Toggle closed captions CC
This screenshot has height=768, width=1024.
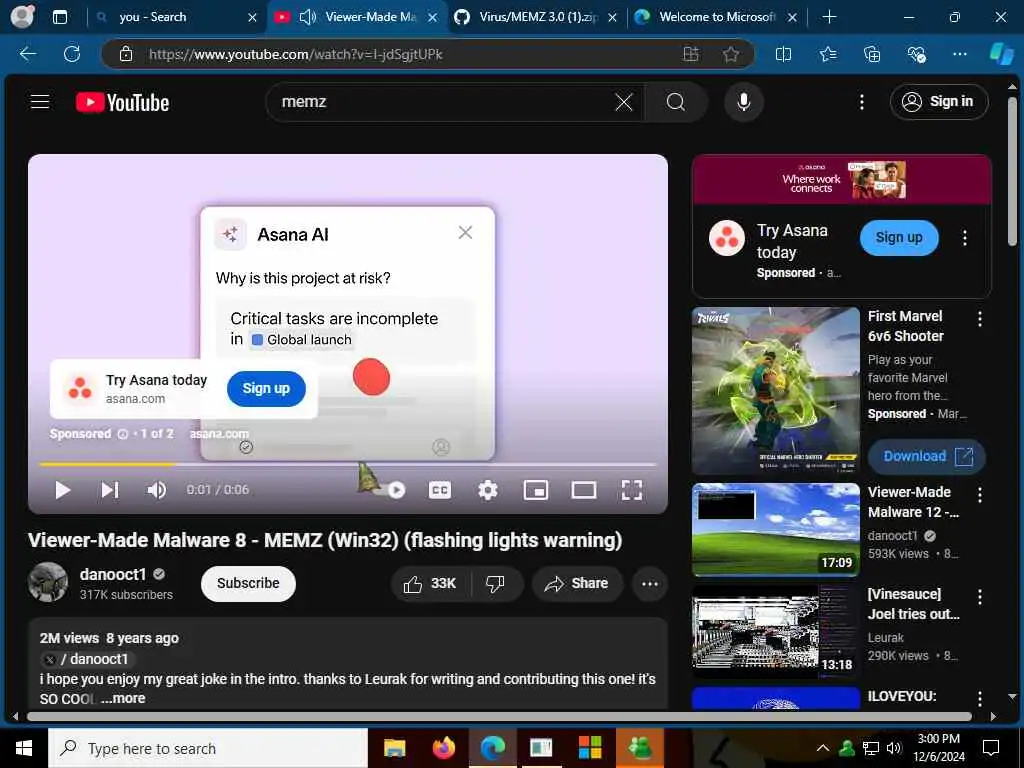coord(440,490)
